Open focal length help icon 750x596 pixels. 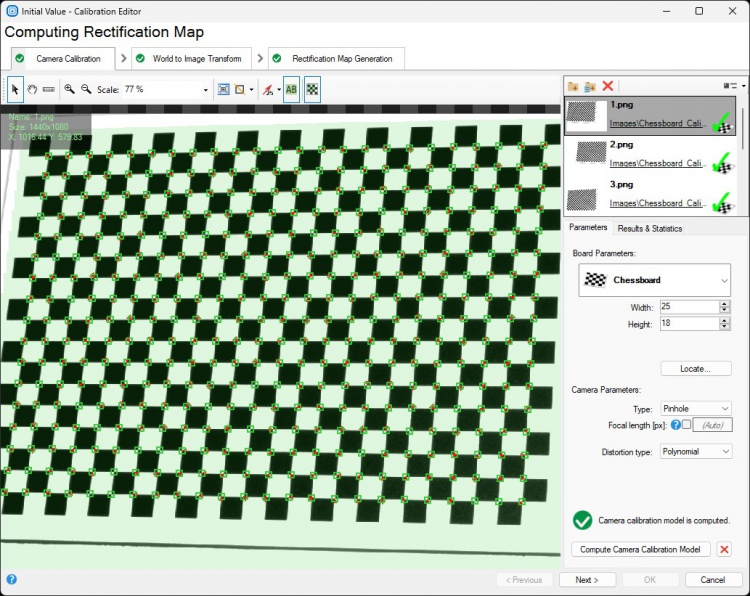[674, 425]
